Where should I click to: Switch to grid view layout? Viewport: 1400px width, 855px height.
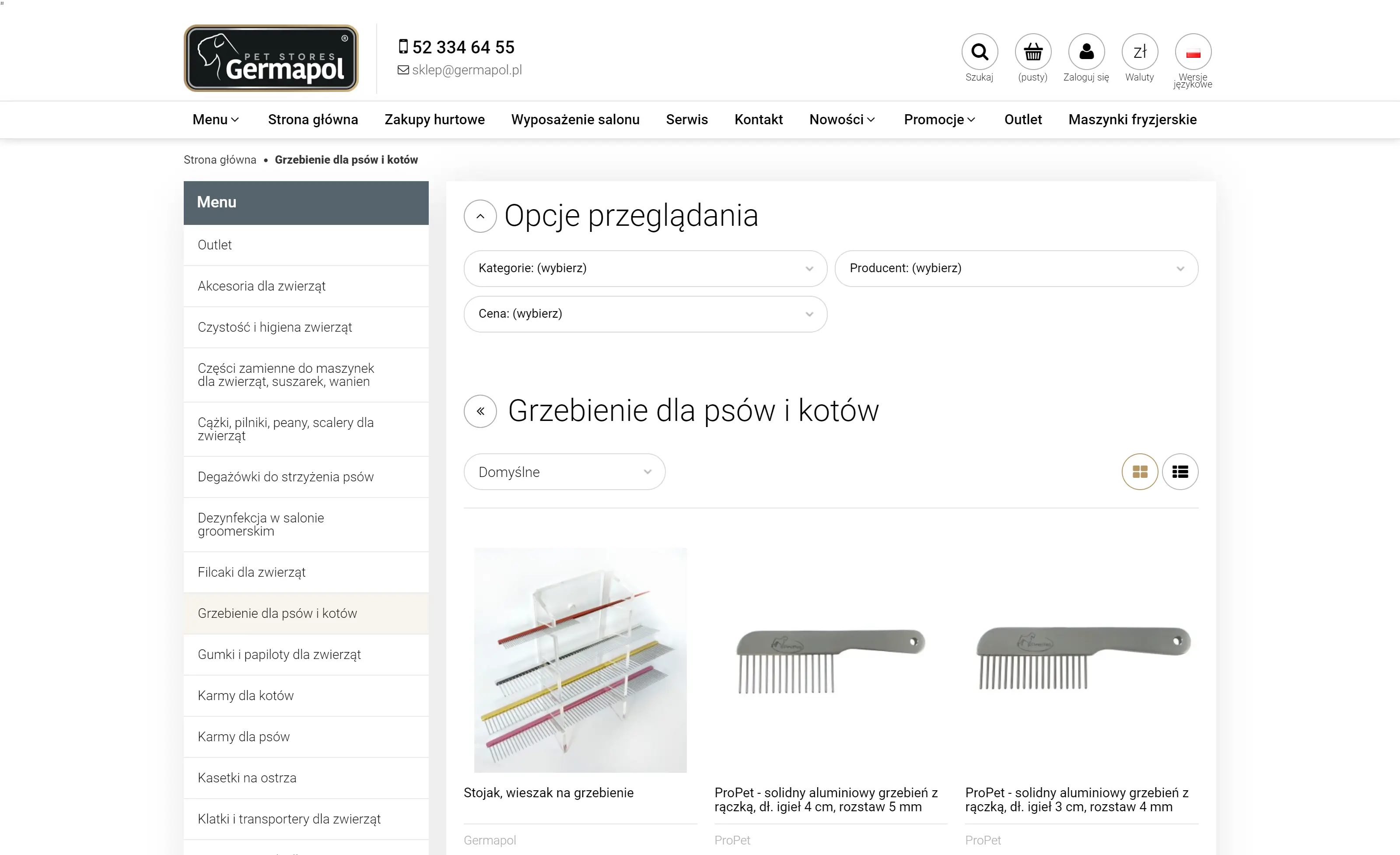pos(1140,472)
